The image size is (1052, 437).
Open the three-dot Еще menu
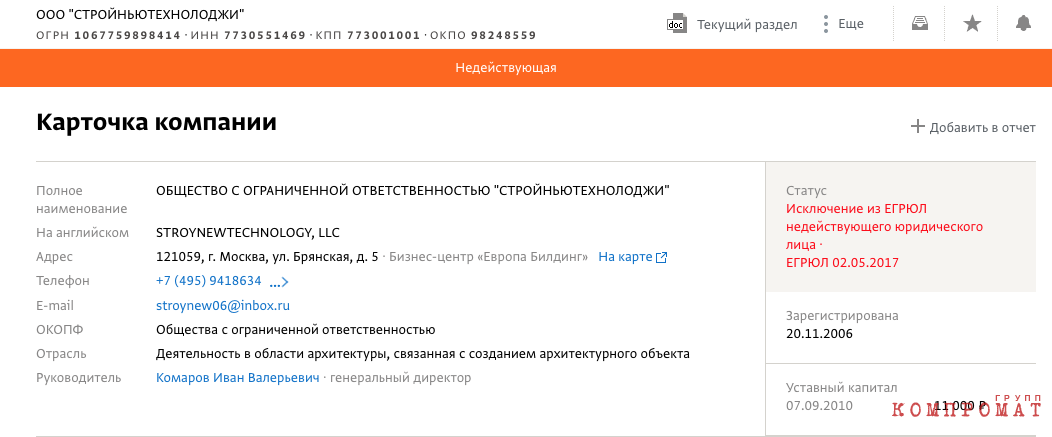tap(825, 24)
